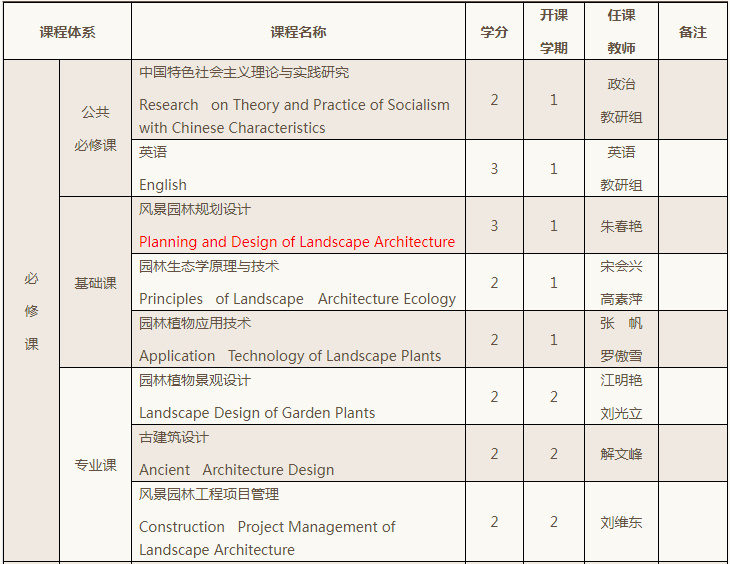Click course name 园林植物景观设计
Screen dimensions: 730x564
(195, 380)
